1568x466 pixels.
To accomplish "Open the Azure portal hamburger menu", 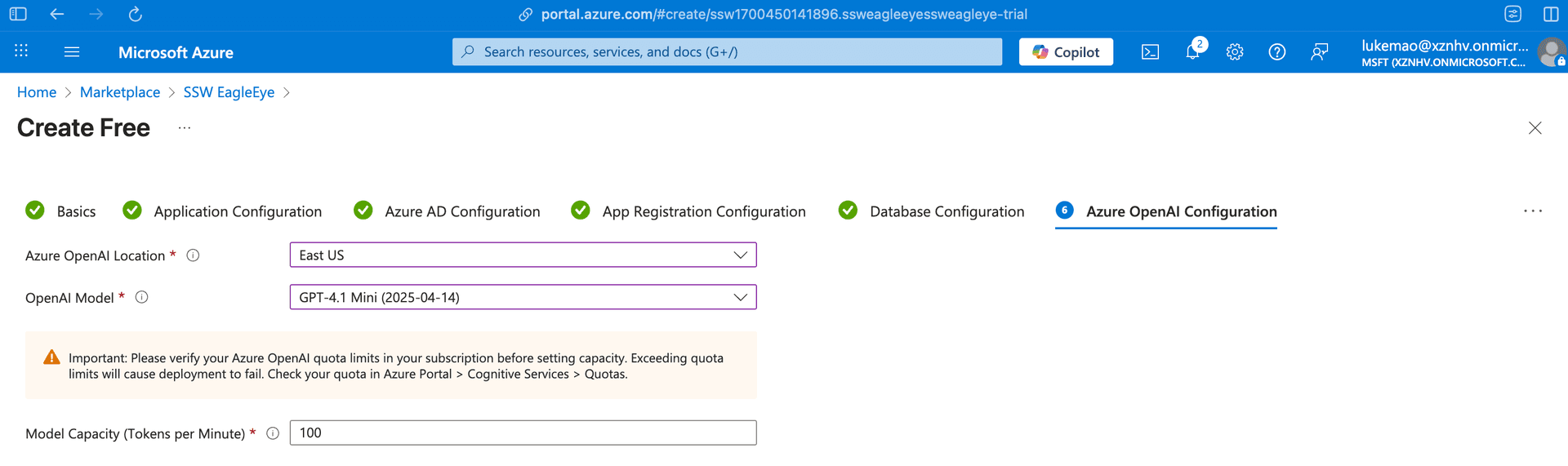I will tap(72, 51).
